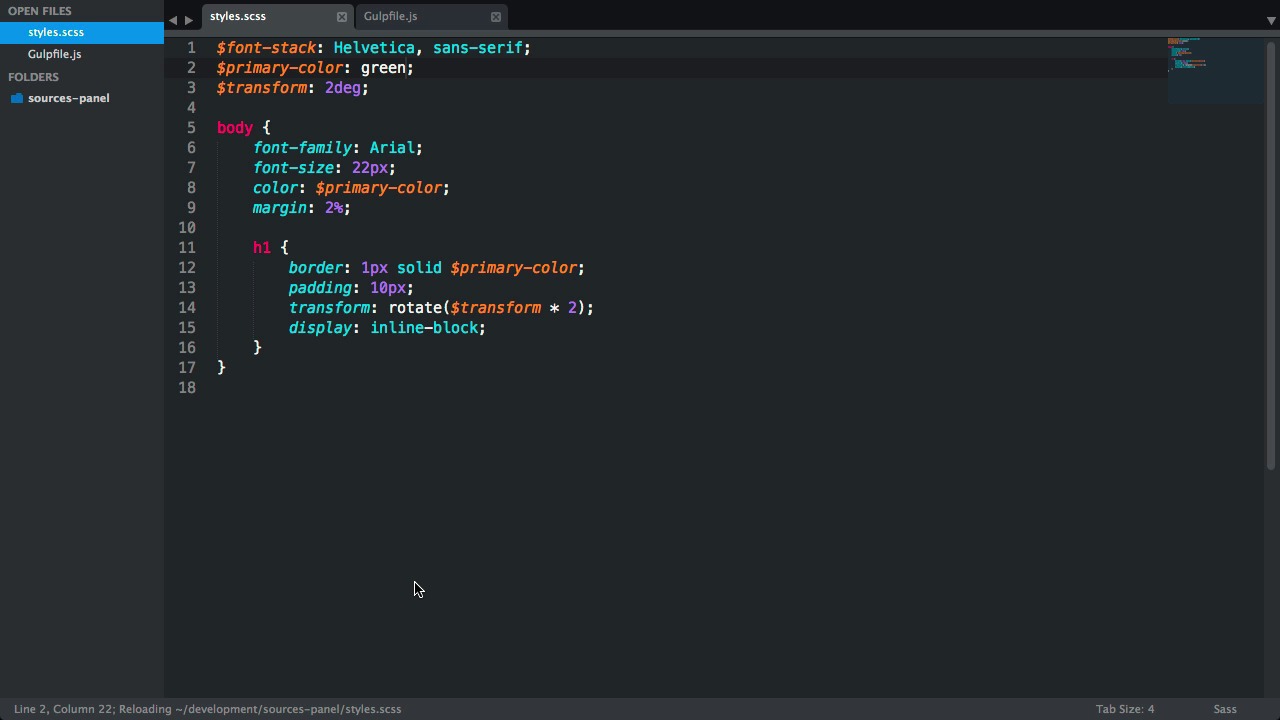Screen dimensions: 1280x720
Task: Click the OPEN FILES sidebar heading
Action: coord(40,11)
